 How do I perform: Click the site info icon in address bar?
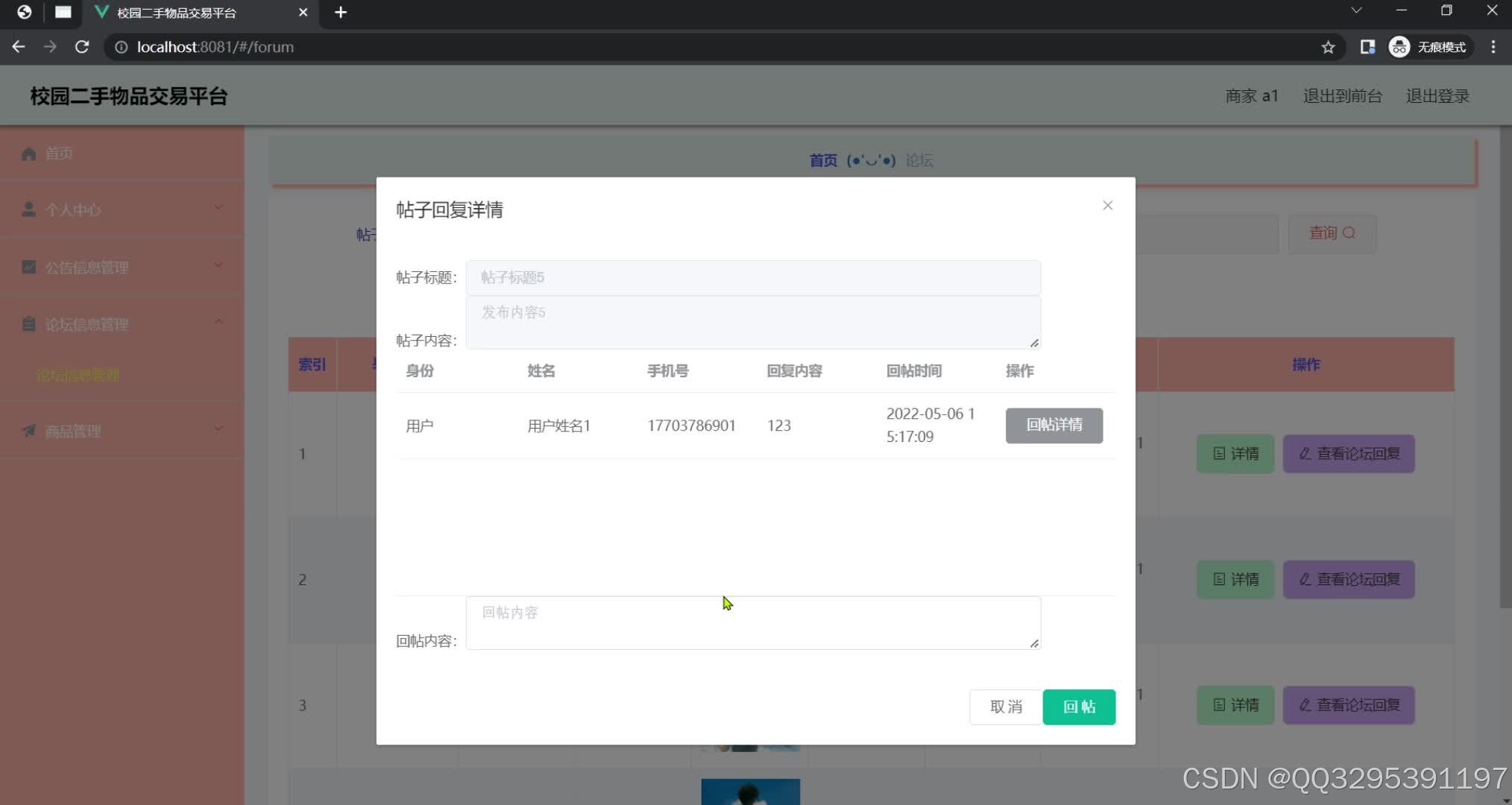pyautogui.click(x=120, y=47)
